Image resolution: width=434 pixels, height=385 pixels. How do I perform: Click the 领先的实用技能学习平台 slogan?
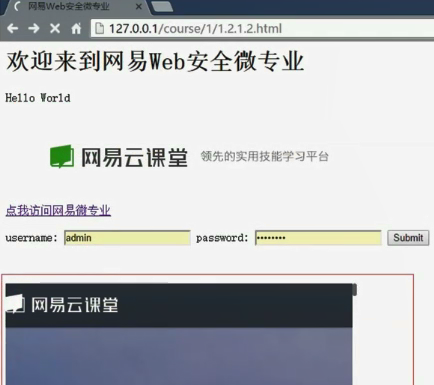coord(264,156)
